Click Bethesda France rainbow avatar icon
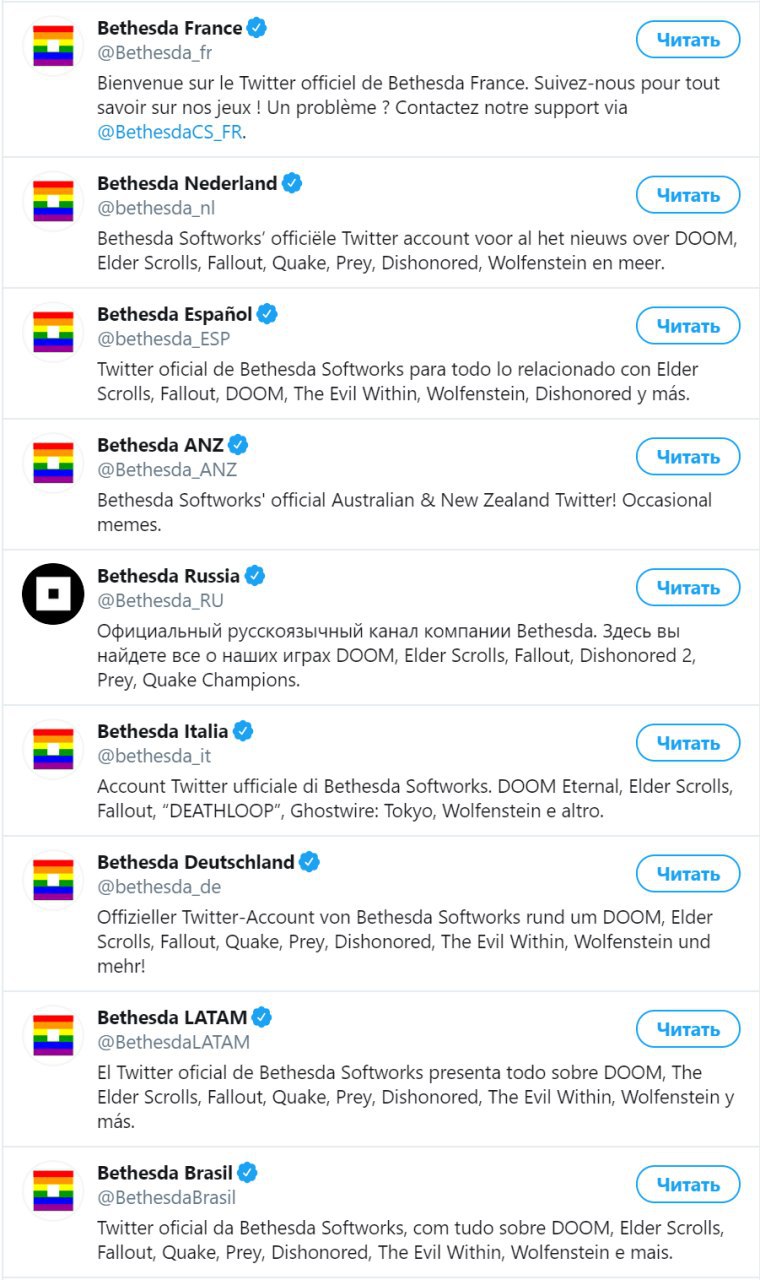The width and height of the screenshot is (760, 1280). coord(53,45)
